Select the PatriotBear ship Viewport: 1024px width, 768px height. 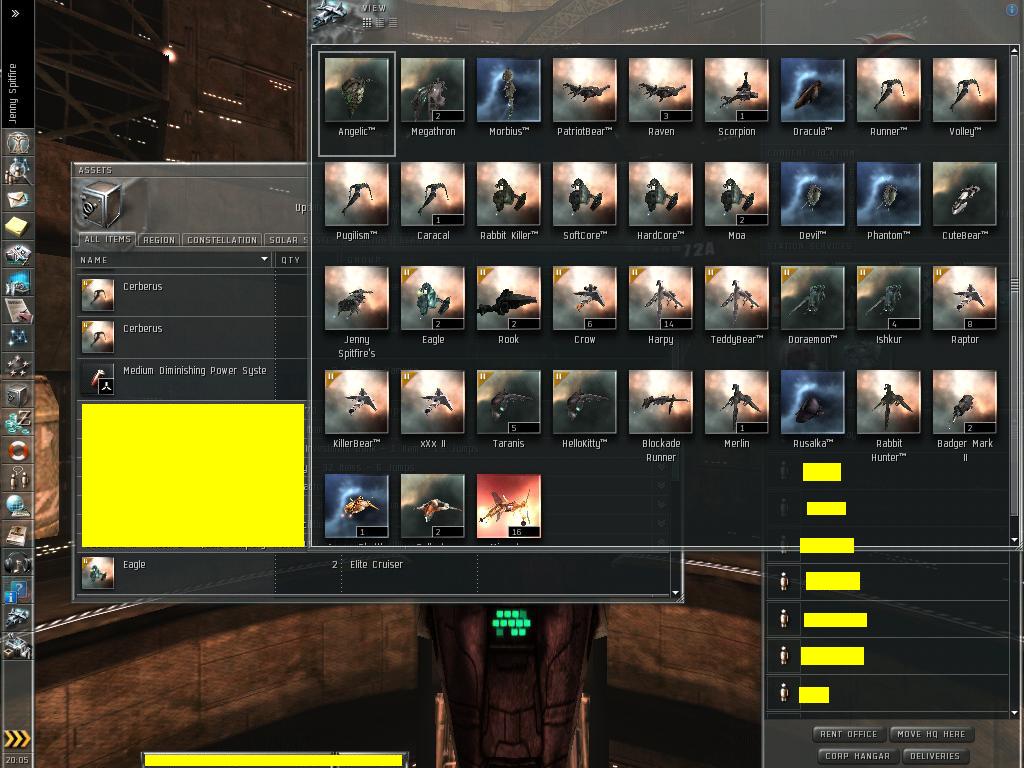[584, 98]
